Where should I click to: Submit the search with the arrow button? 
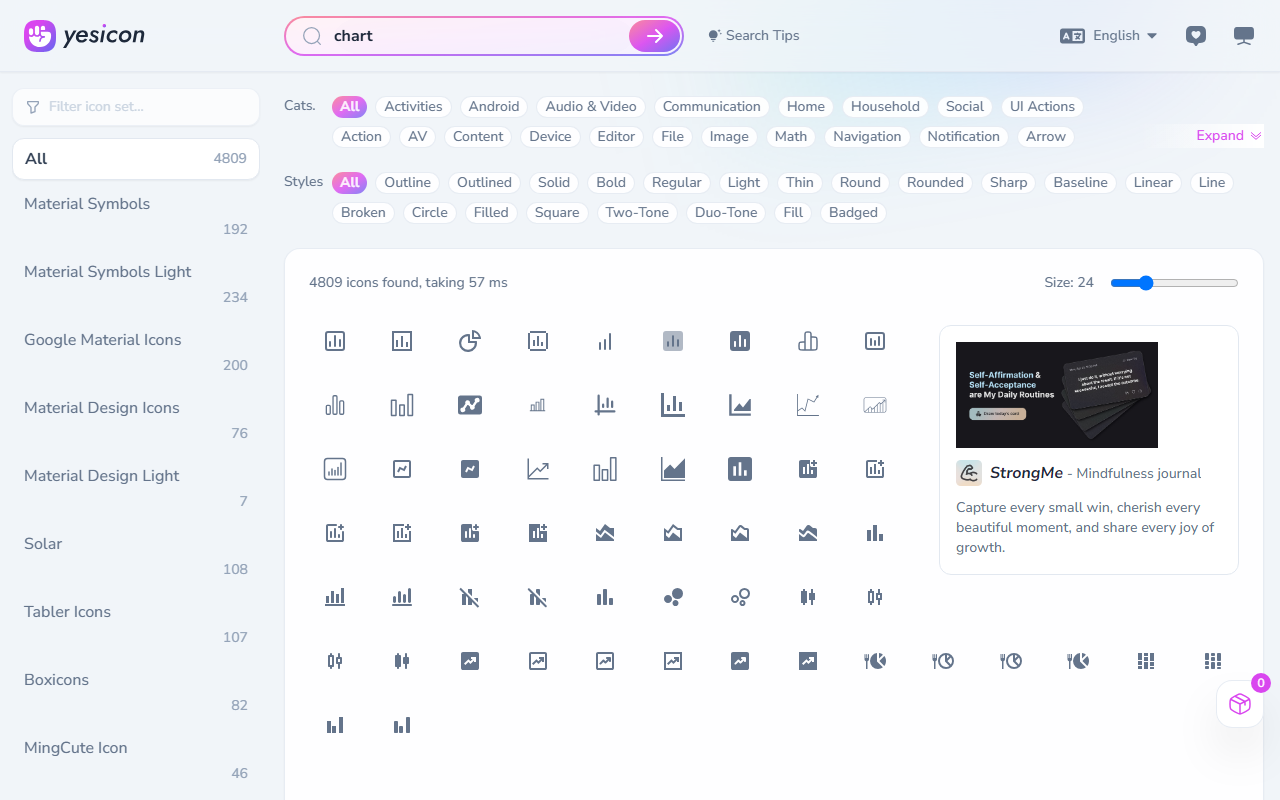(x=654, y=36)
